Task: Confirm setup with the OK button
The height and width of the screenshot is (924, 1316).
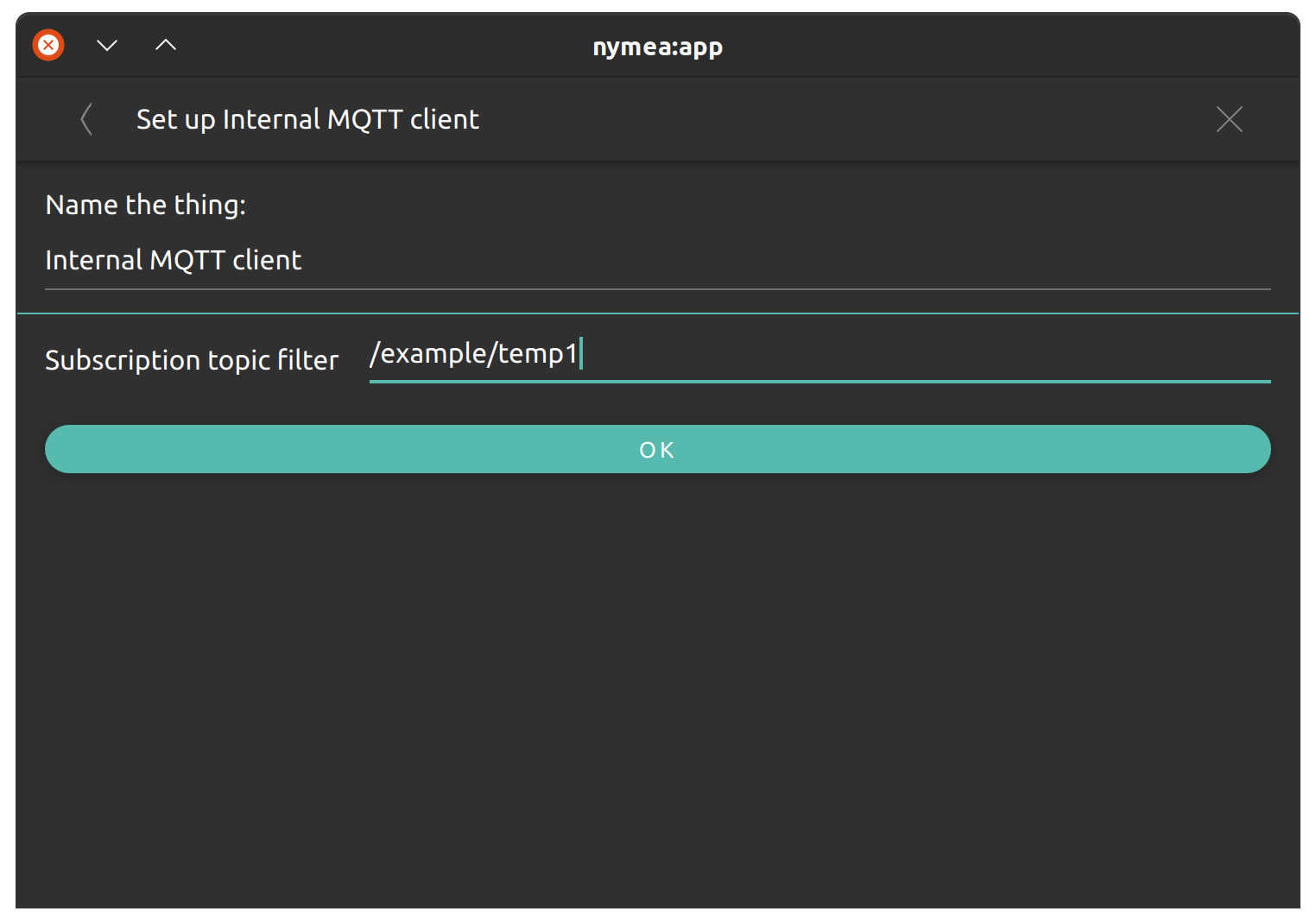Action: (x=657, y=449)
